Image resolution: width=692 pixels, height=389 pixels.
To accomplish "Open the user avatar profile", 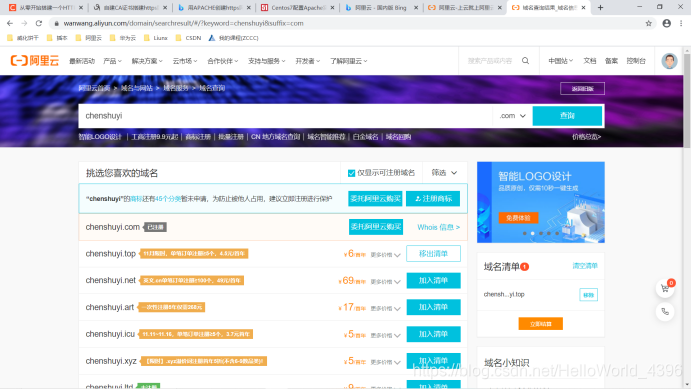I will (x=669, y=61).
